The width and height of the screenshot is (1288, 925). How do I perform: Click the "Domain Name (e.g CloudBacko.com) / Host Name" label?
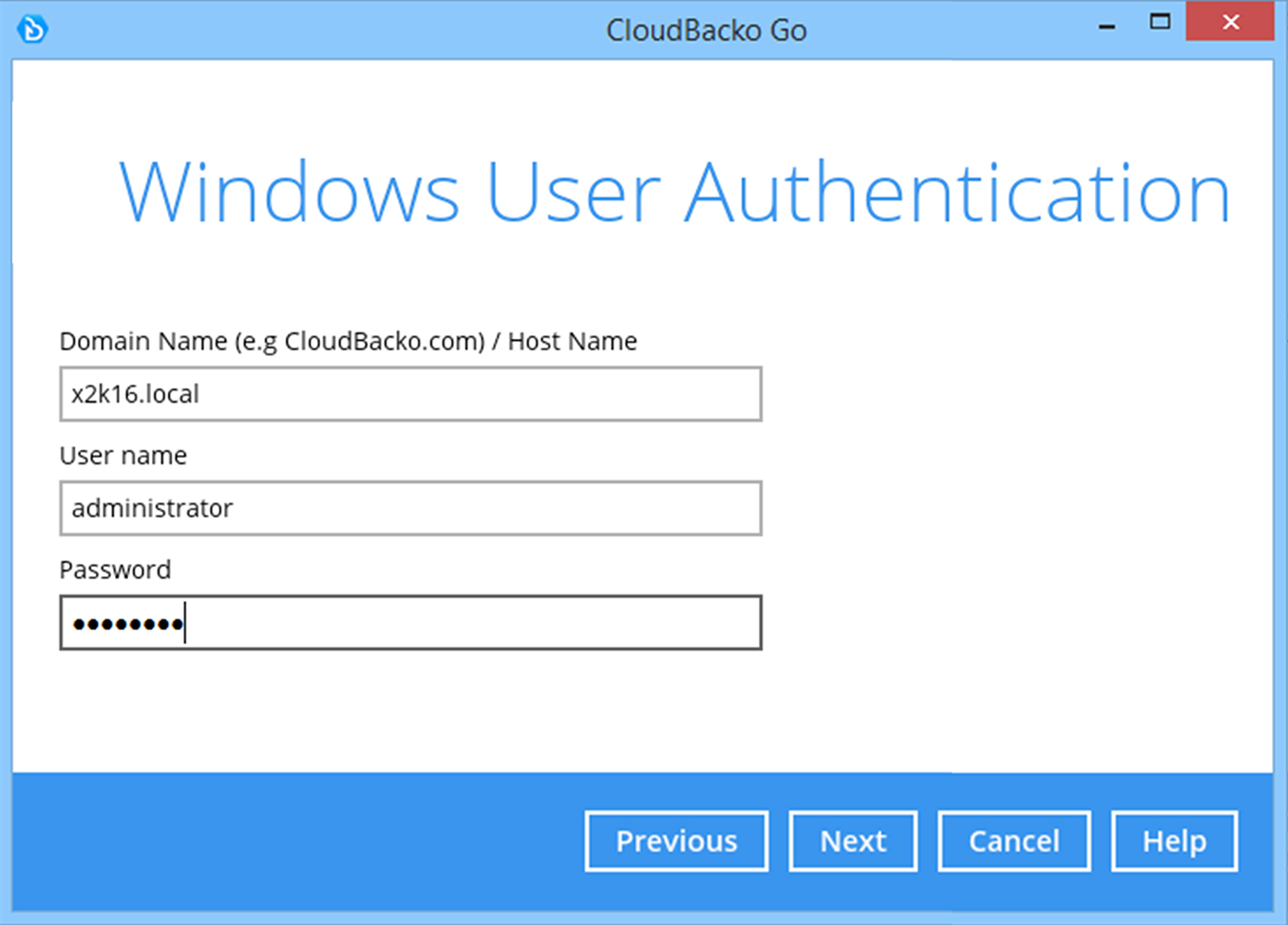(x=348, y=341)
